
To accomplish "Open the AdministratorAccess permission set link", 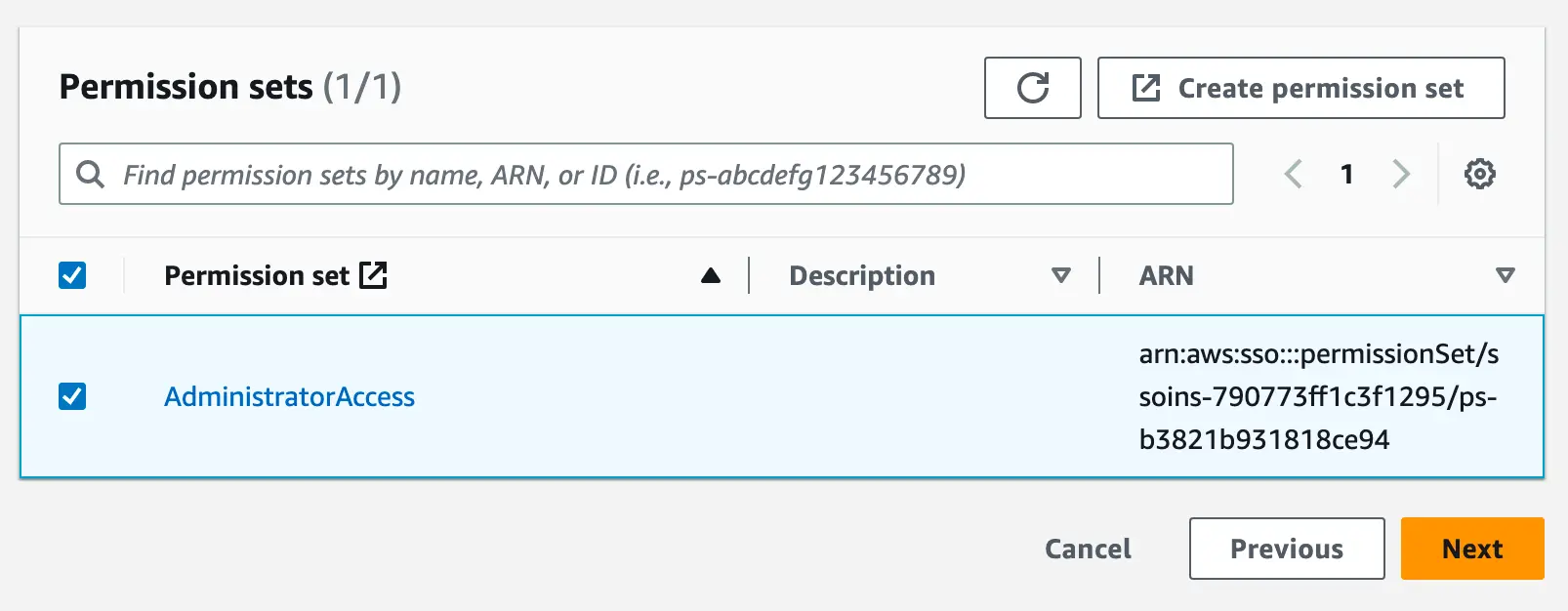I will coord(289,397).
